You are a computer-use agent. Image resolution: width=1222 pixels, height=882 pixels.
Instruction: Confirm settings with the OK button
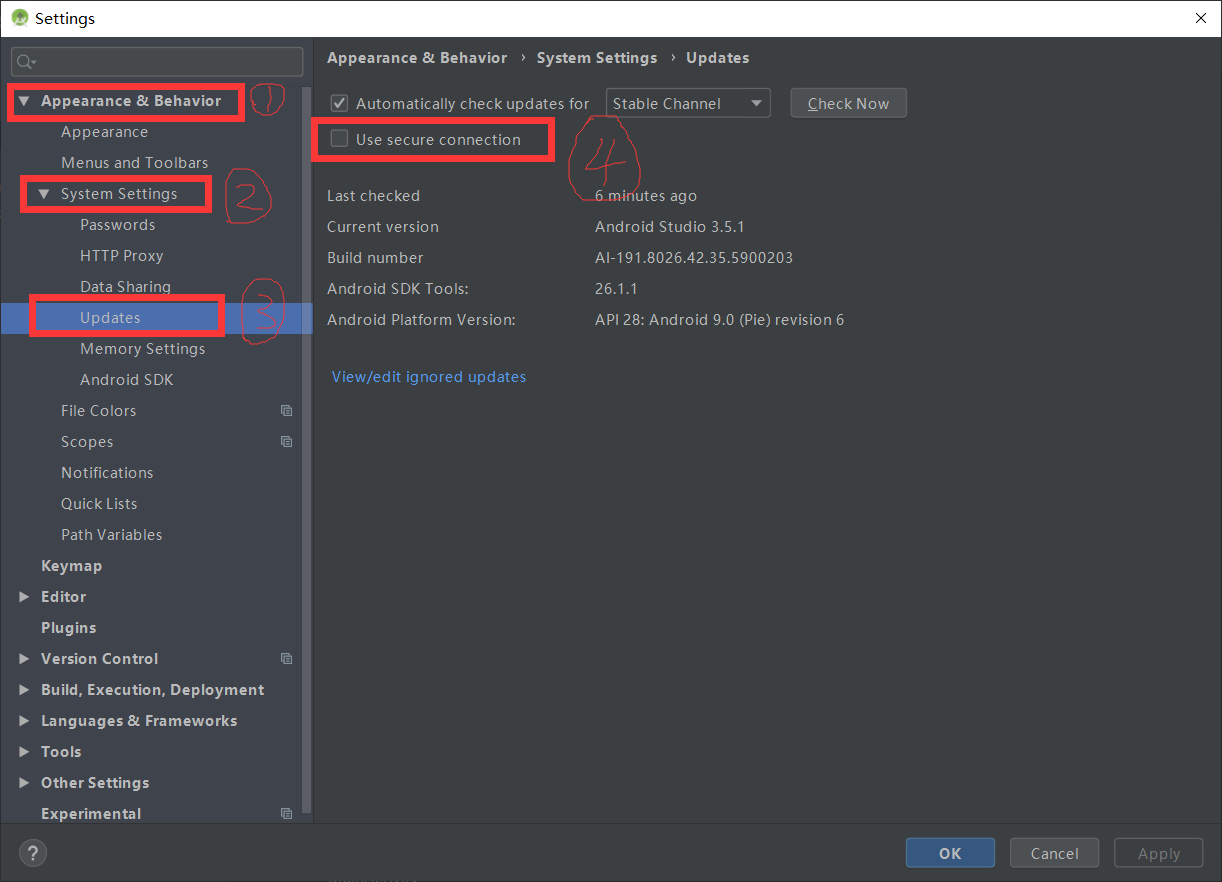pos(950,853)
